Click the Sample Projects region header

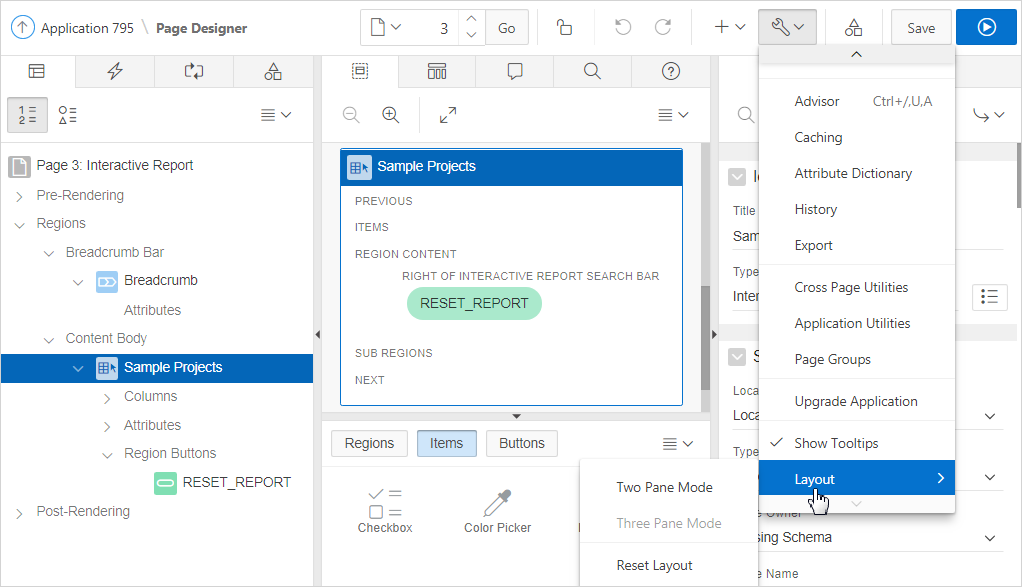[x=512, y=167]
